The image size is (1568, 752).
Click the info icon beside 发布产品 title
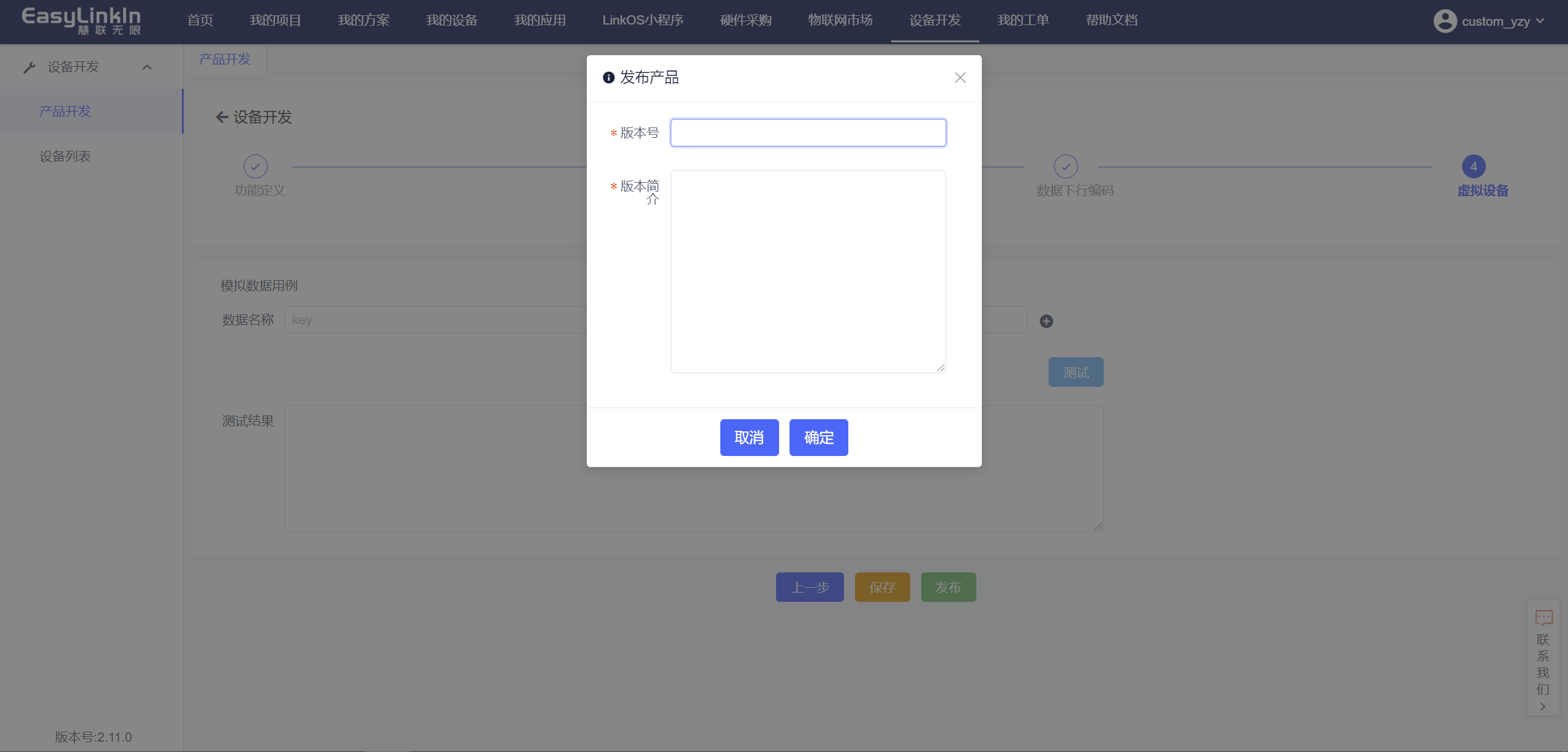[x=608, y=77]
